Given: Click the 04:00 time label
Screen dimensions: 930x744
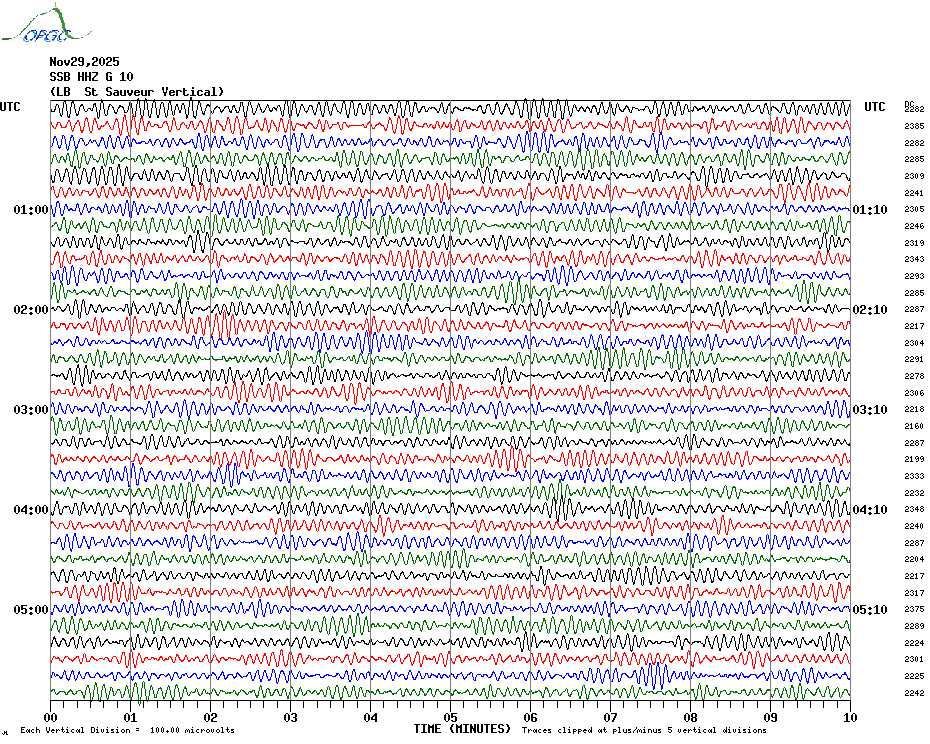Looking at the screenshot, I should (x=31, y=510).
